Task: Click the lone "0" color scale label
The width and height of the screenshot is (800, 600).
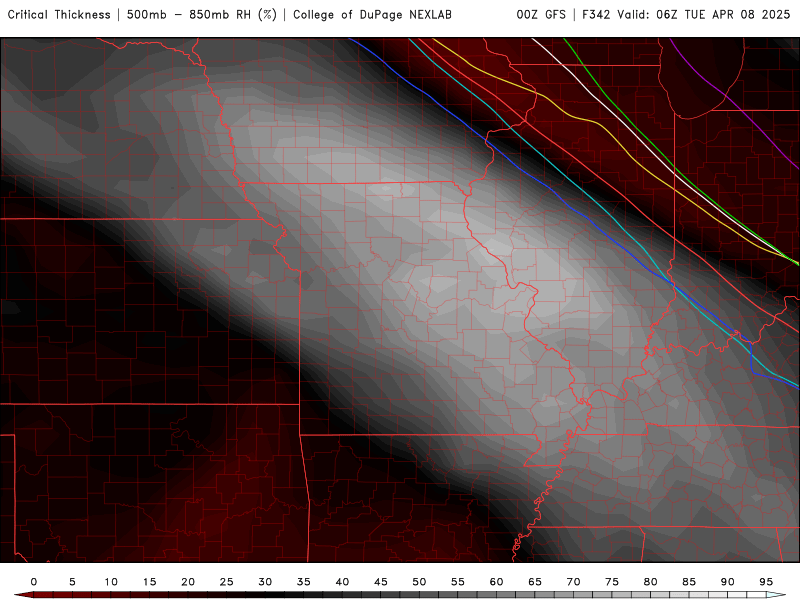Action: pos(34,582)
